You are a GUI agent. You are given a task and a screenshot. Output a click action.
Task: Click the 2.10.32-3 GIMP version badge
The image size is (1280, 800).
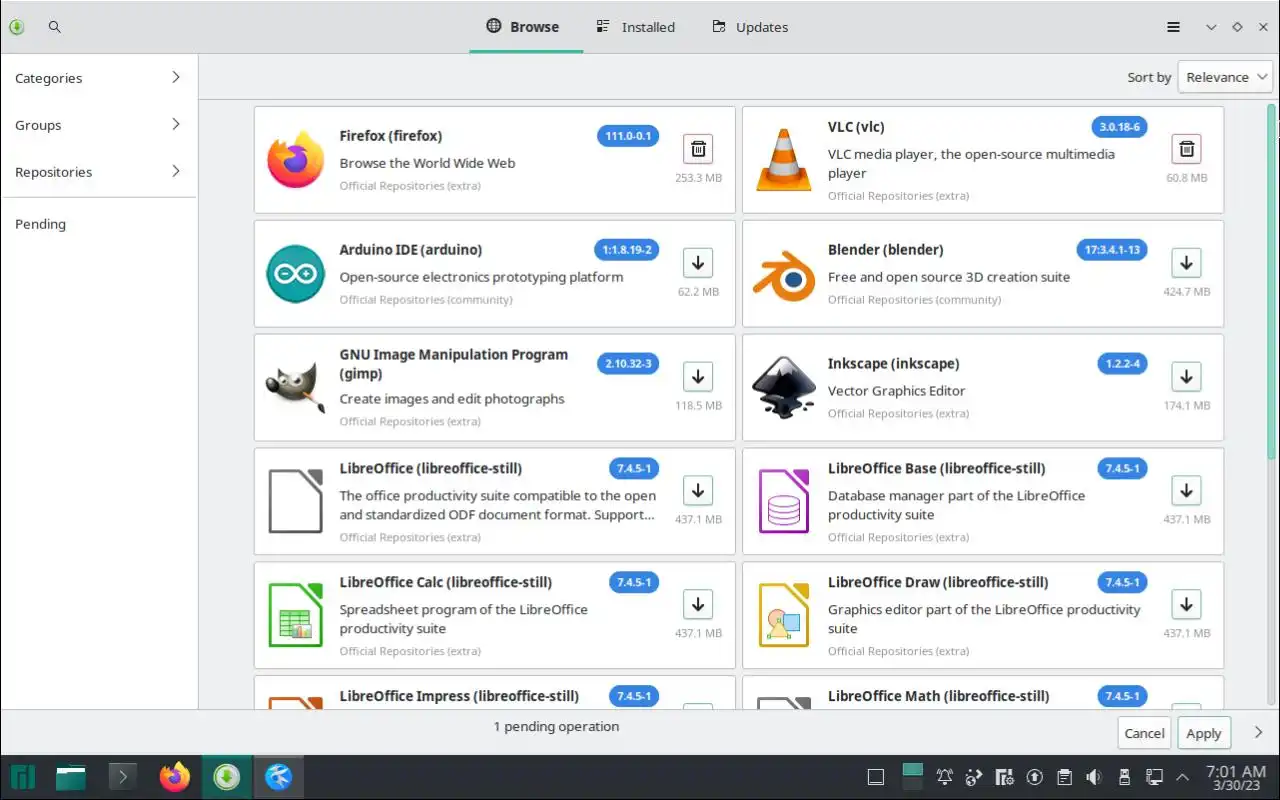[628, 364]
